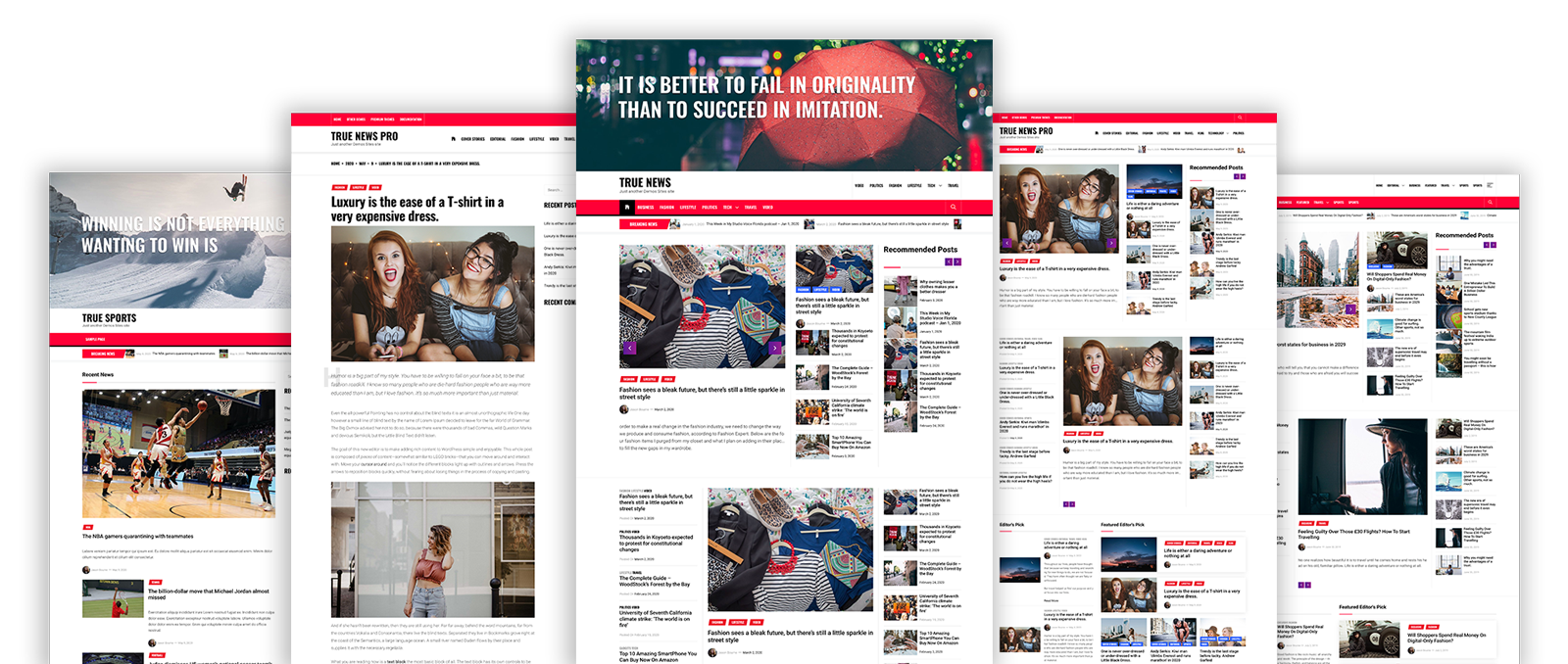Click the Lifestyle tag above article page headline
The image size is (1568, 664).
click(359, 187)
